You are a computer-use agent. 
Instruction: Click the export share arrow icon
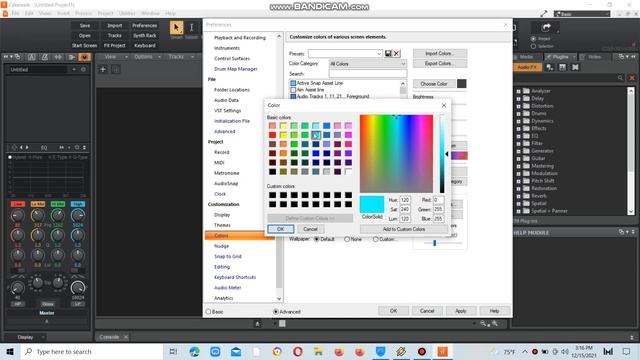[x=546, y=27]
